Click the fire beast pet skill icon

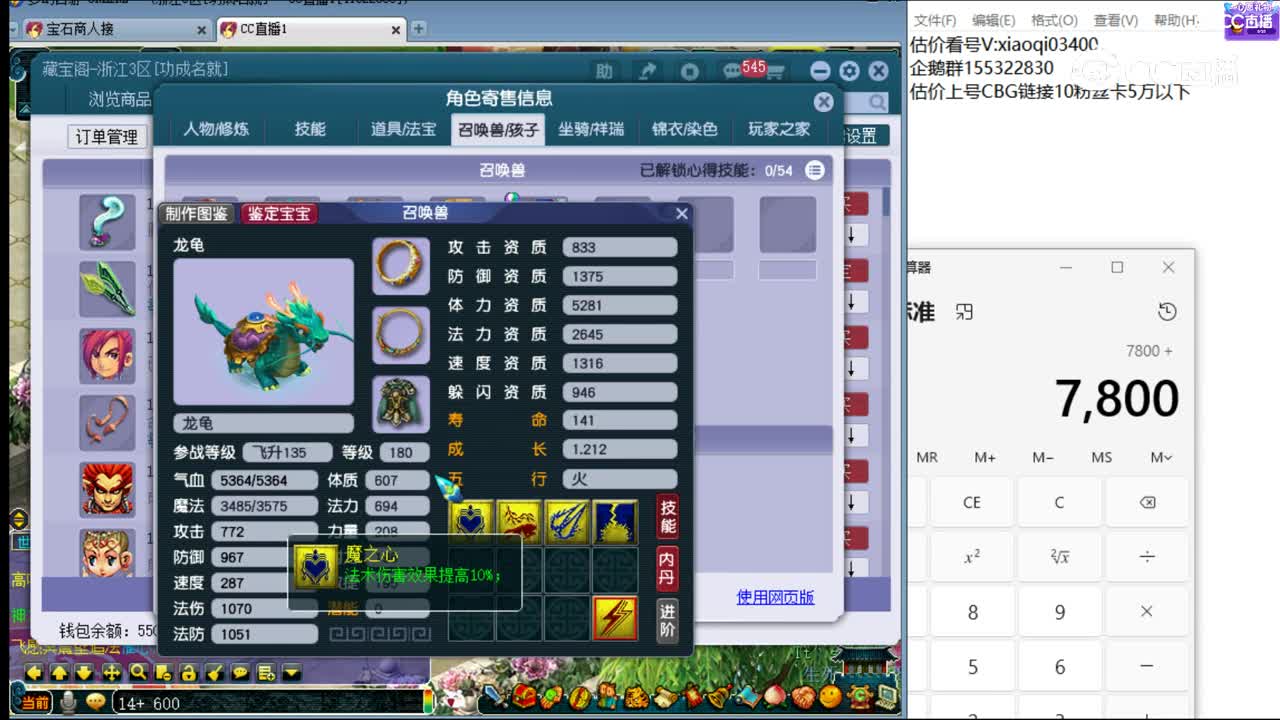coord(519,519)
